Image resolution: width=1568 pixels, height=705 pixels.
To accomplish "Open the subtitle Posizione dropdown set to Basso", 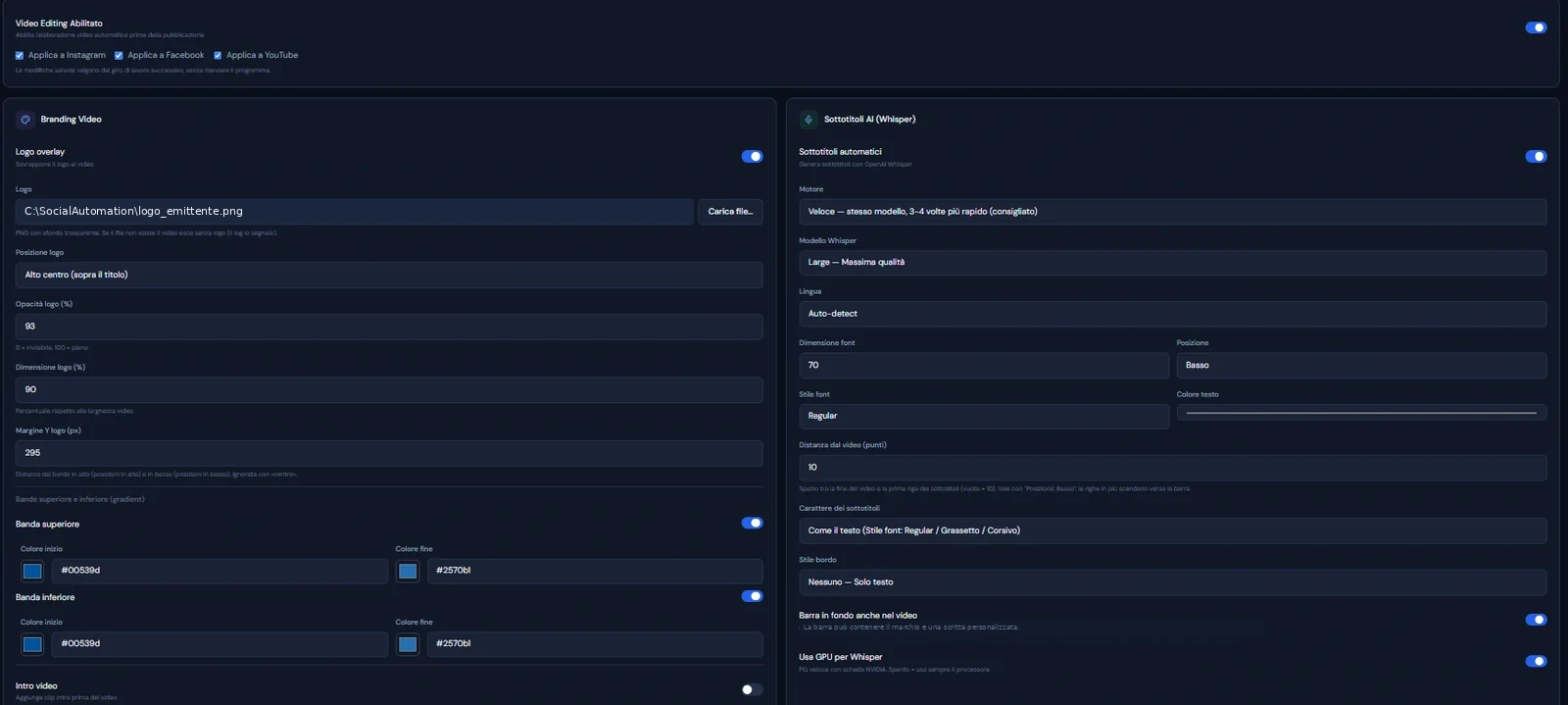I will point(1361,366).
